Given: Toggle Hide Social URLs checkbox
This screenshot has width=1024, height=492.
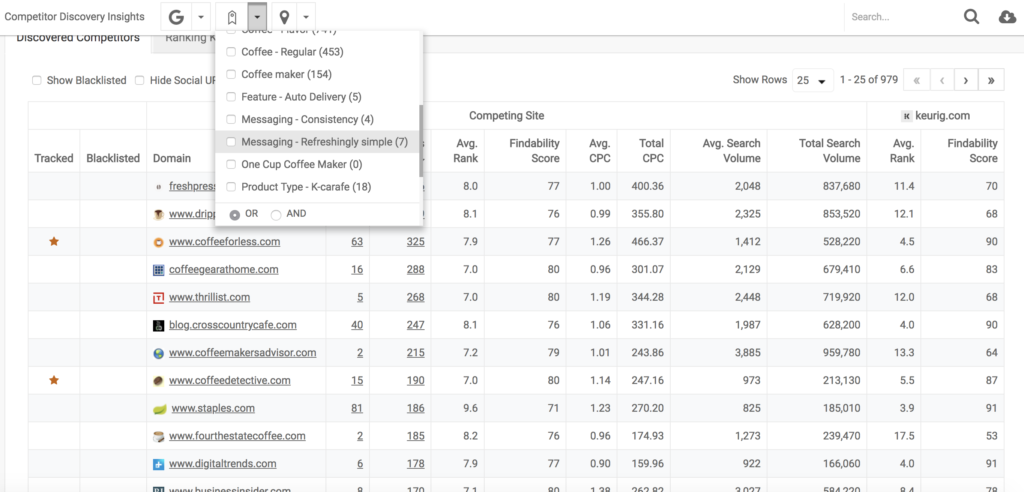Looking at the screenshot, I should coord(140,80).
